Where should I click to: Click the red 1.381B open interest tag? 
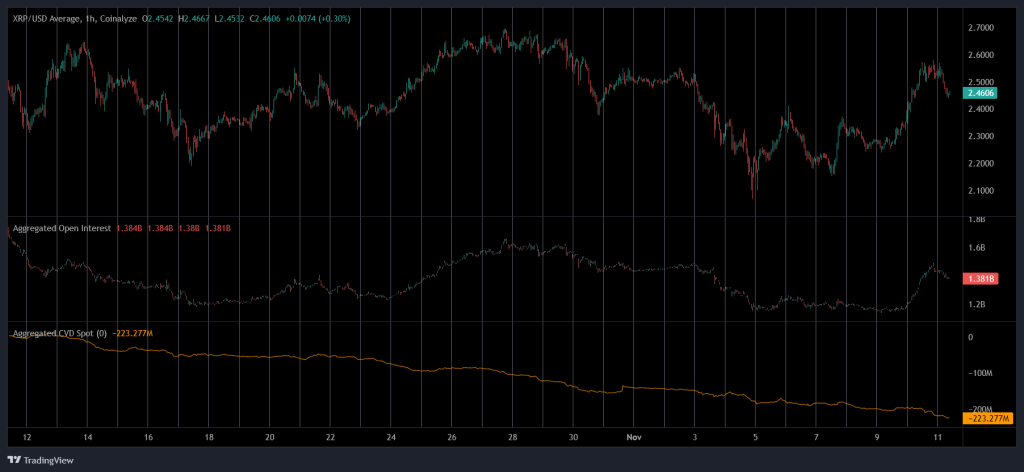click(x=979, y=280)
